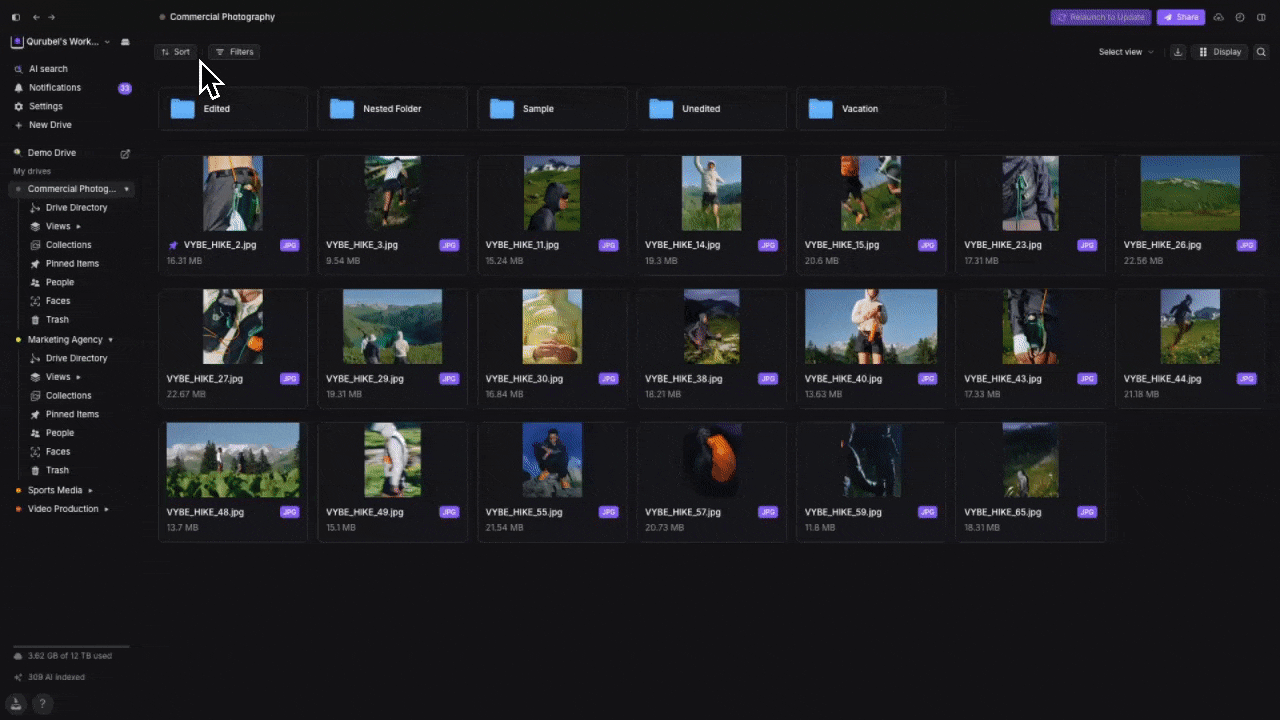Image resolution: width=1280 pixels, height=720 pixels.
Task: Open Trash under Marketing Agency drive
Action: pyautogui.click(x=57, y=470)
